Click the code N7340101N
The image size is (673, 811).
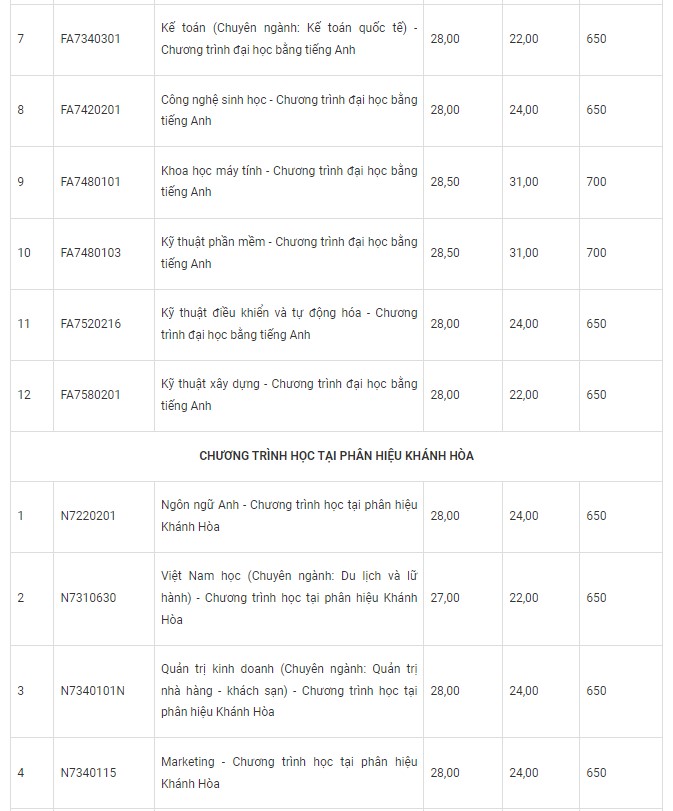(92, 691)
